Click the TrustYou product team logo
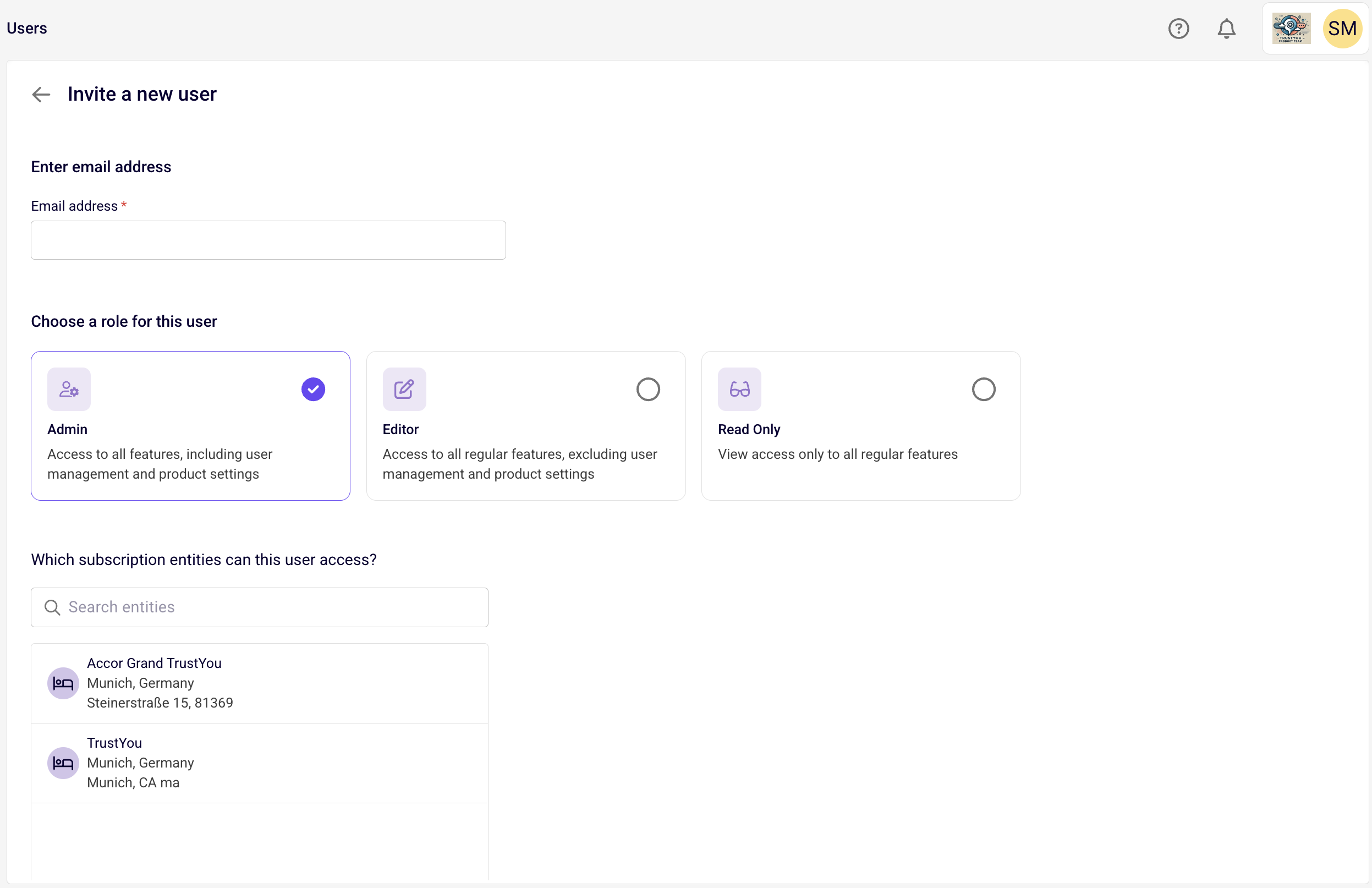Viewport: 1372px width, 888px height. pos(1291,28)
